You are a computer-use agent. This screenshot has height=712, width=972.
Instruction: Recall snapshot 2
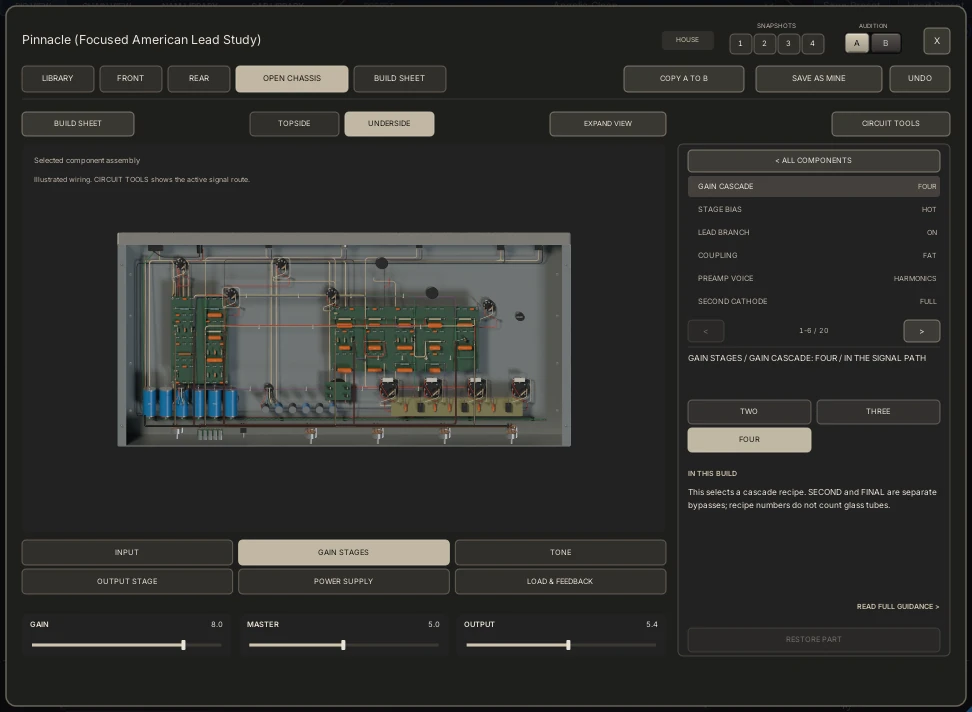[764, 43]
